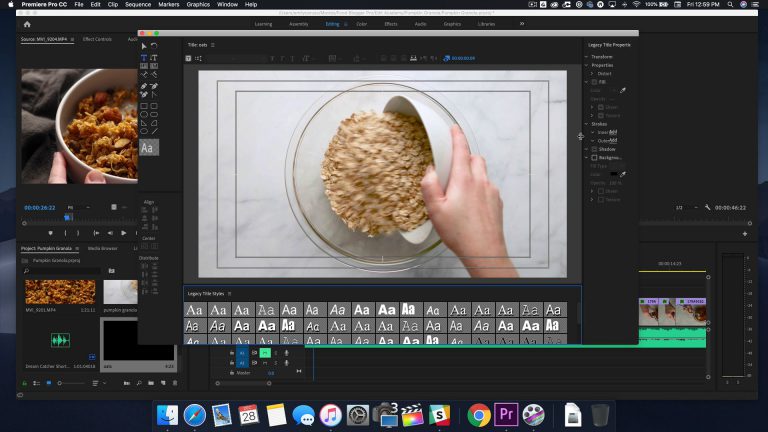Select the Pen tool in the title tools
768x432 pixels.
coord(144,86)
